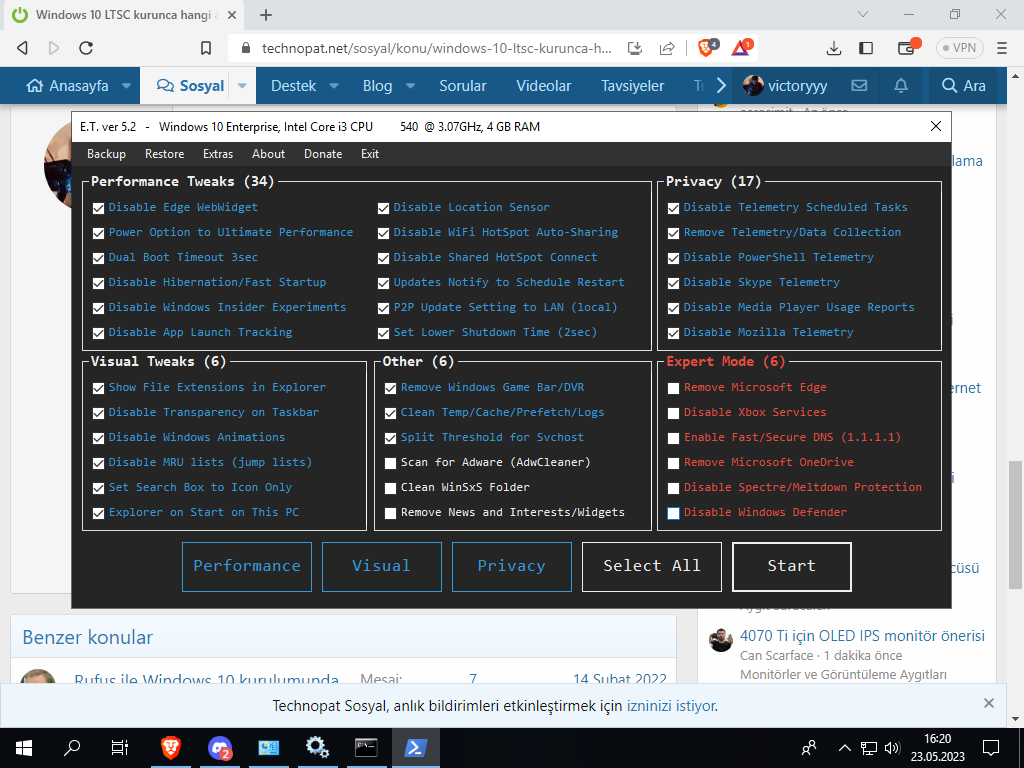Viewport: 1024px width, 768px height.
Task: Click the Start button in E.T.
Action: (x=792, y=567)
